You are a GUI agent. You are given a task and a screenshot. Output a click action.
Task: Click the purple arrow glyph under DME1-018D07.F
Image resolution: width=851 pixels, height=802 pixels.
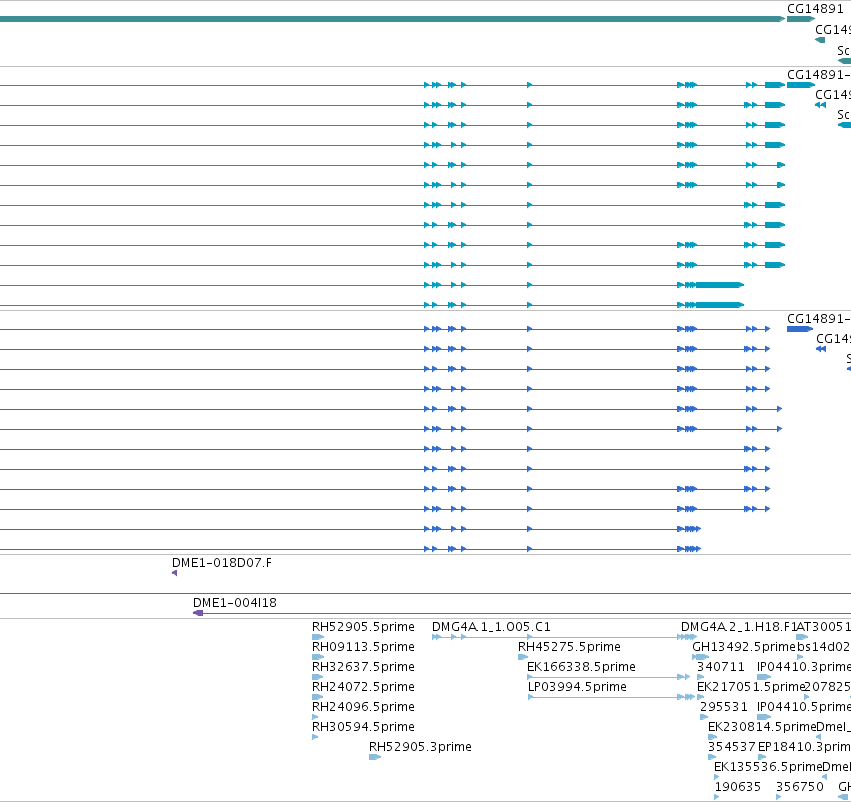[x=174, y=573]
